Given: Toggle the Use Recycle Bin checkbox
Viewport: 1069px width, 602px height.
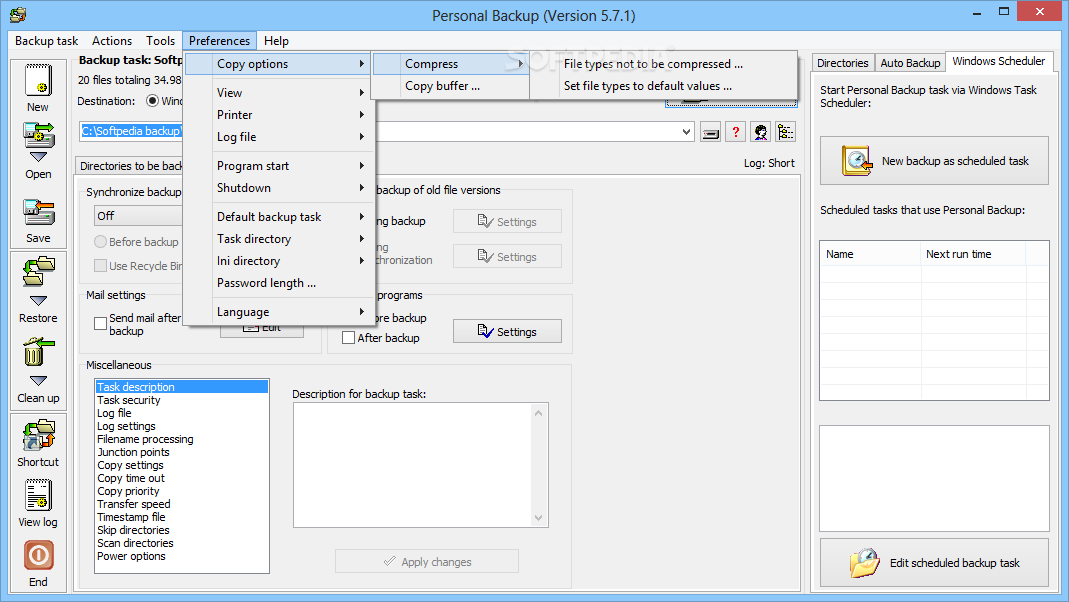Looking at the screenshot, I should point(100,265).
